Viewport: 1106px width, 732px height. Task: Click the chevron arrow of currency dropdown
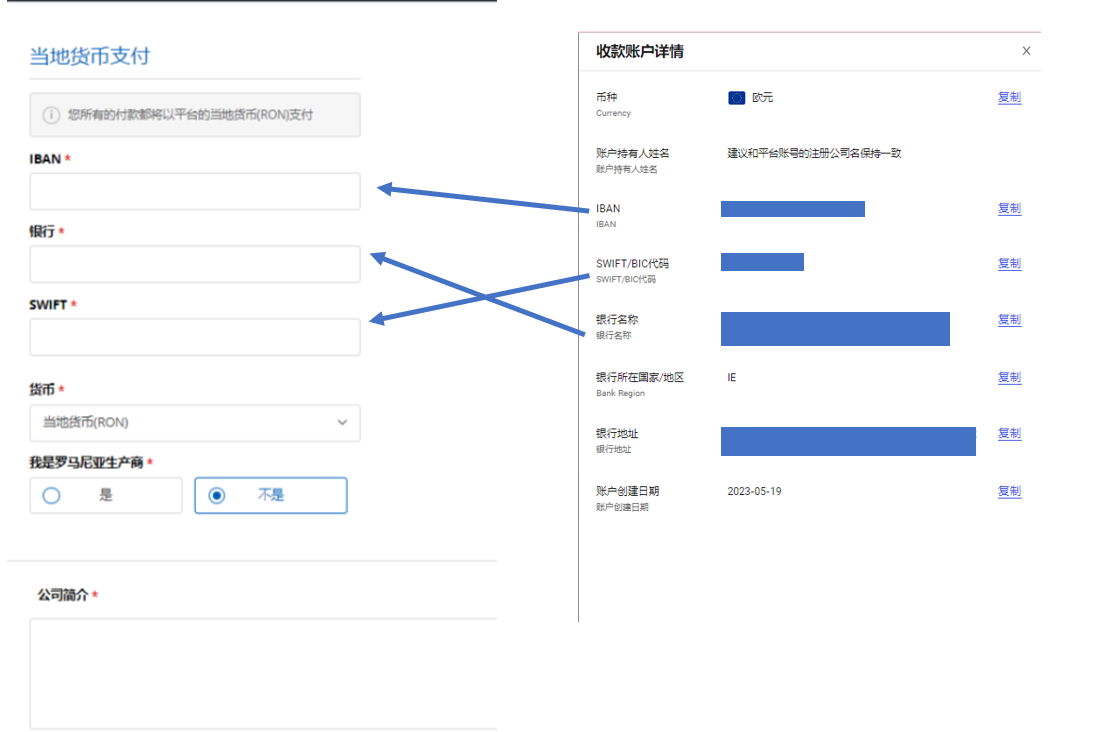pos(342,423)
